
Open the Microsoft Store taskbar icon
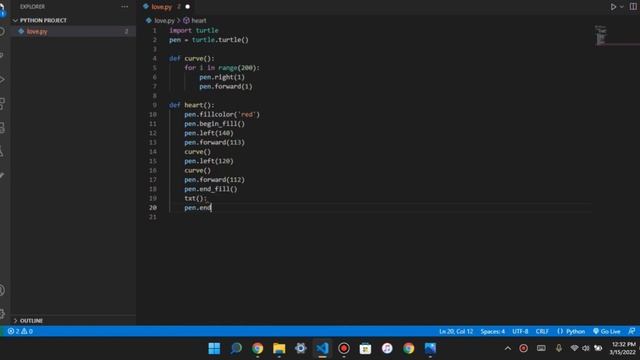[x=365, y=348]
